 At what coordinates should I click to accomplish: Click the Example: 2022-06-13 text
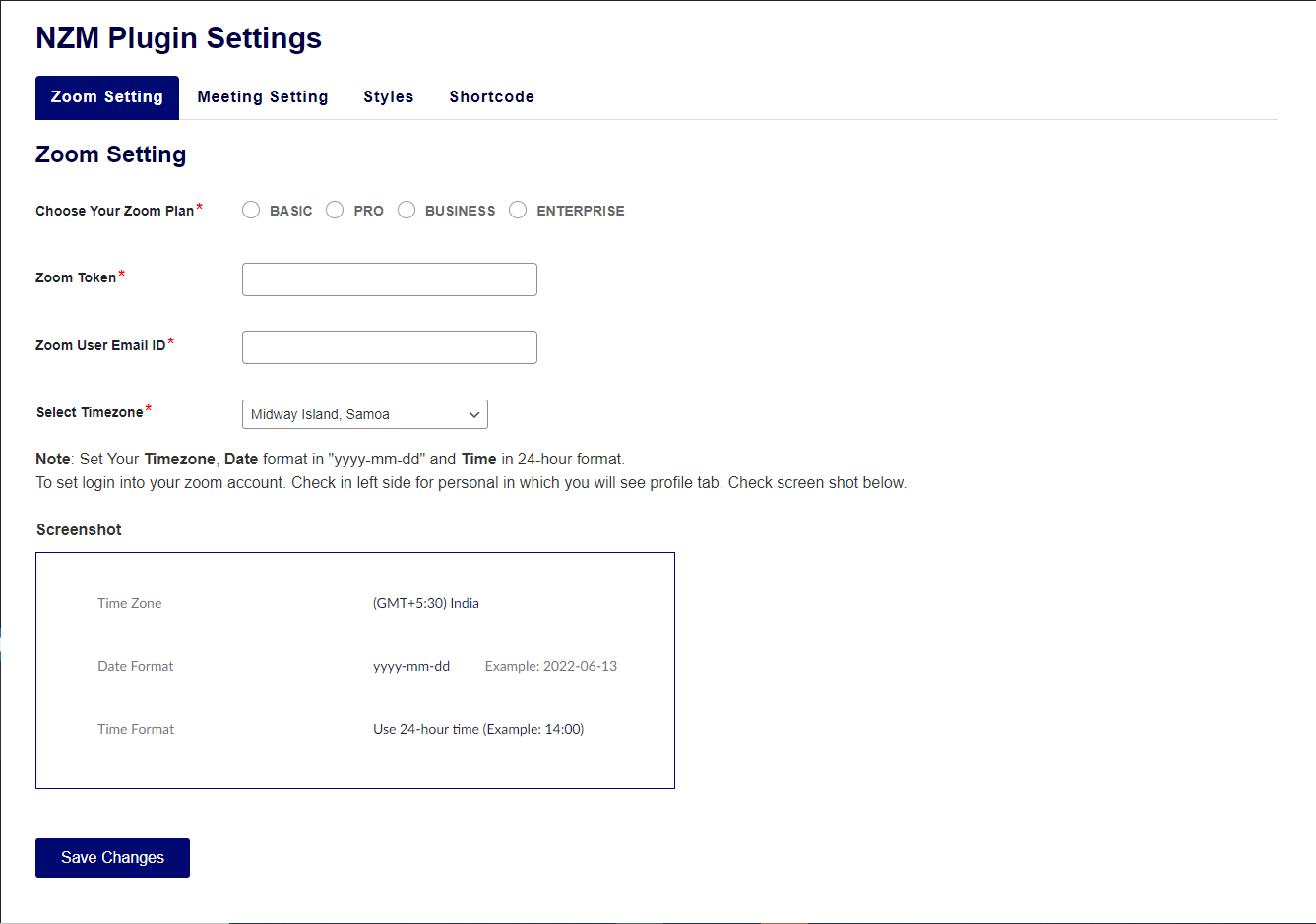(x=551, y=666)
